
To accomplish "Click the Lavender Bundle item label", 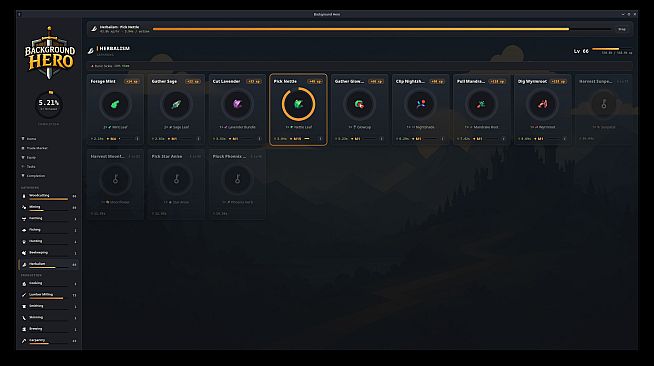I will [237, 127].
